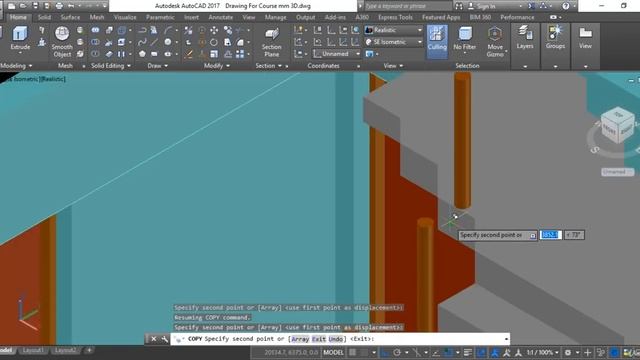The width and height of the screenshot is (640, 360).
Task: Click the Presspull solid editing icon
Action: tap(42, 42)
